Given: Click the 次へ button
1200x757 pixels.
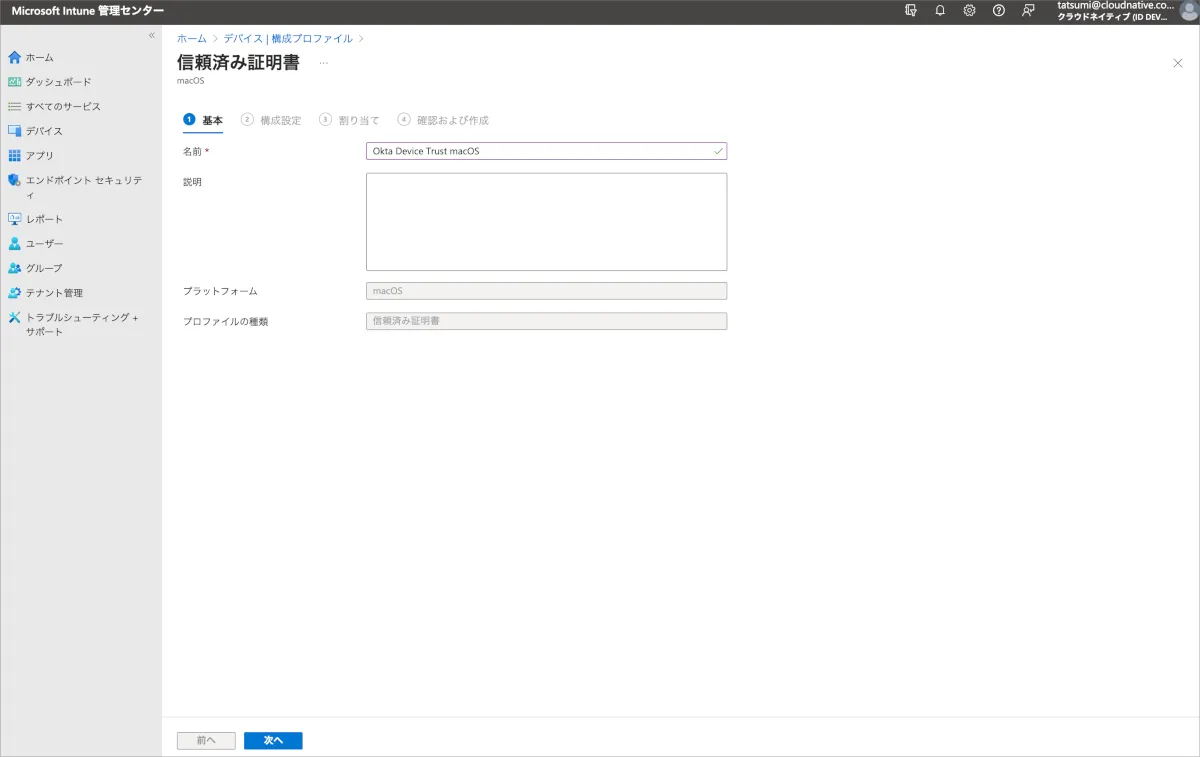Looking at the screenshot, I should [x=273, y=741].
